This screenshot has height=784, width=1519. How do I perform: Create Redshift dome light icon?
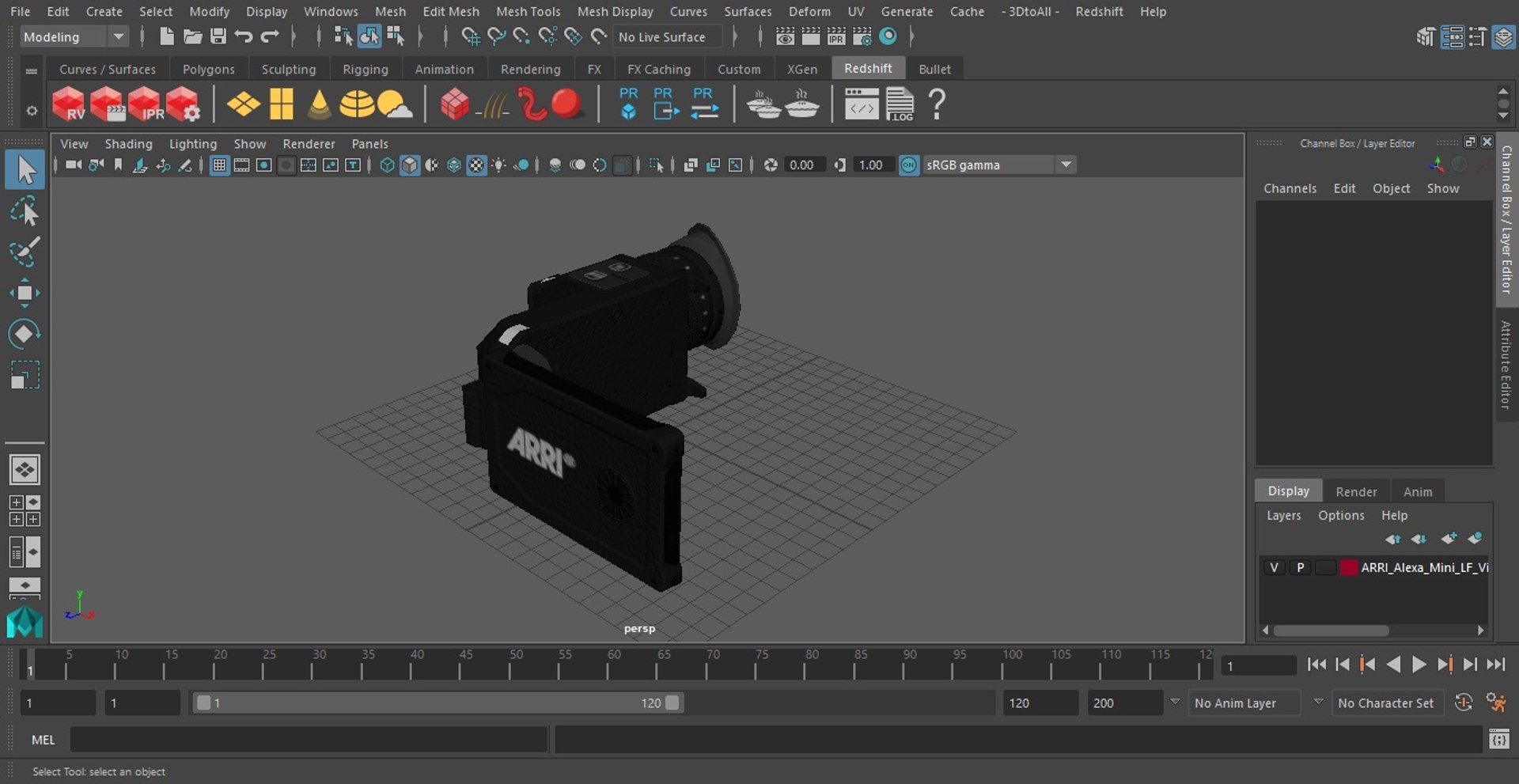coord(357,104)
